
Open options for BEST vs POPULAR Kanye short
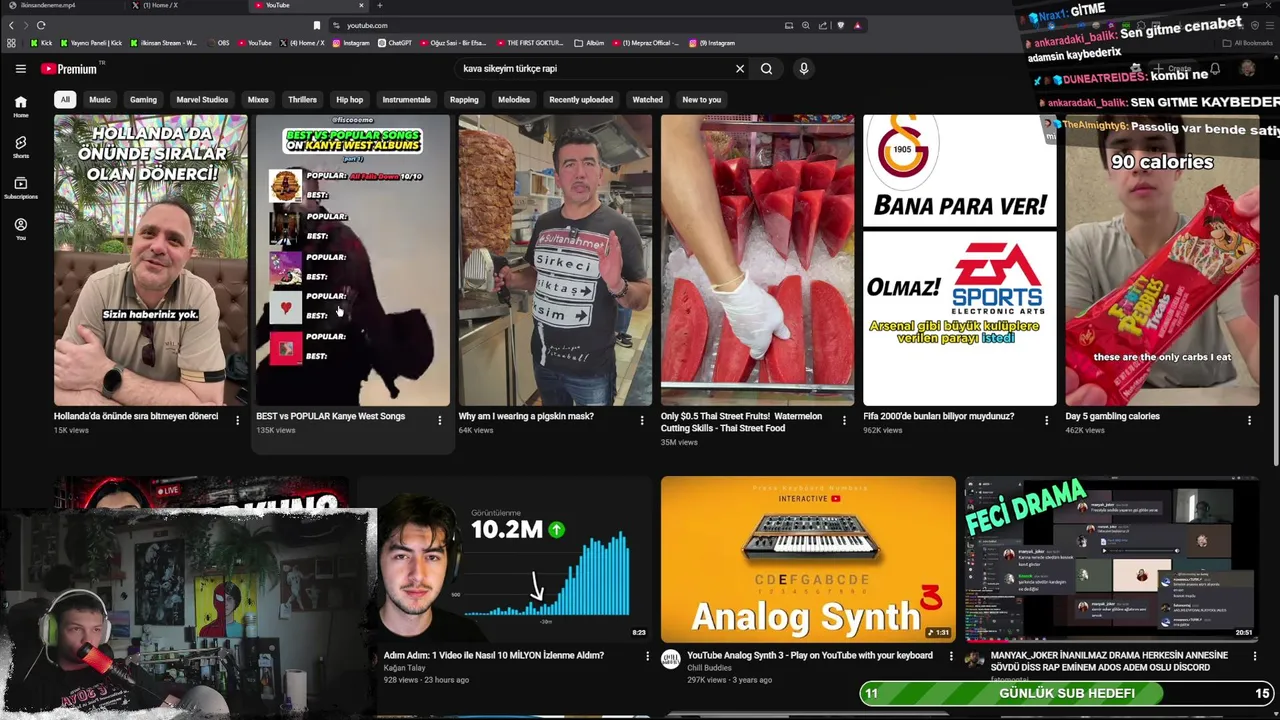pyautogui.click(x=439, y=420)
